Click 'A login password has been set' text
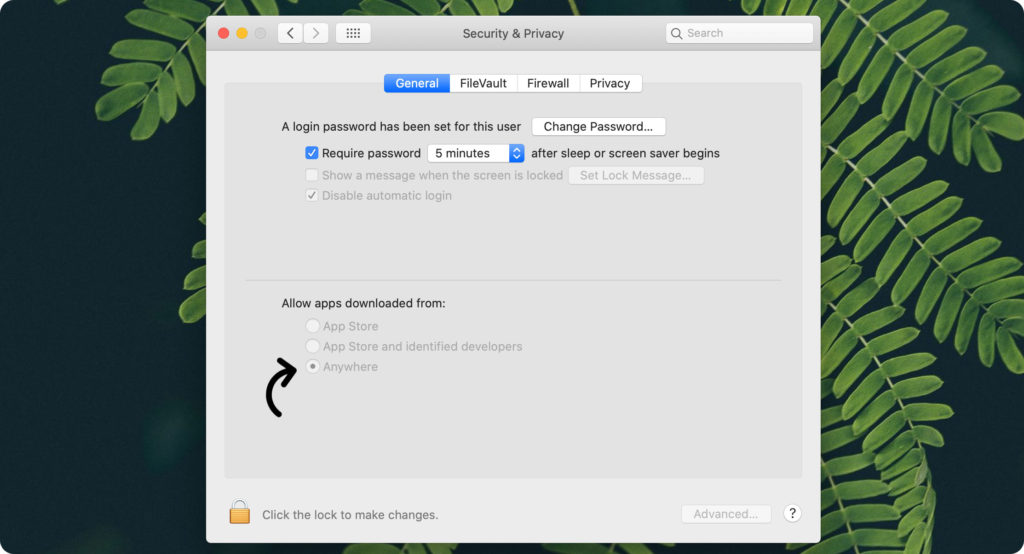This screenshot has width=1024, height=554. [401, 127]
